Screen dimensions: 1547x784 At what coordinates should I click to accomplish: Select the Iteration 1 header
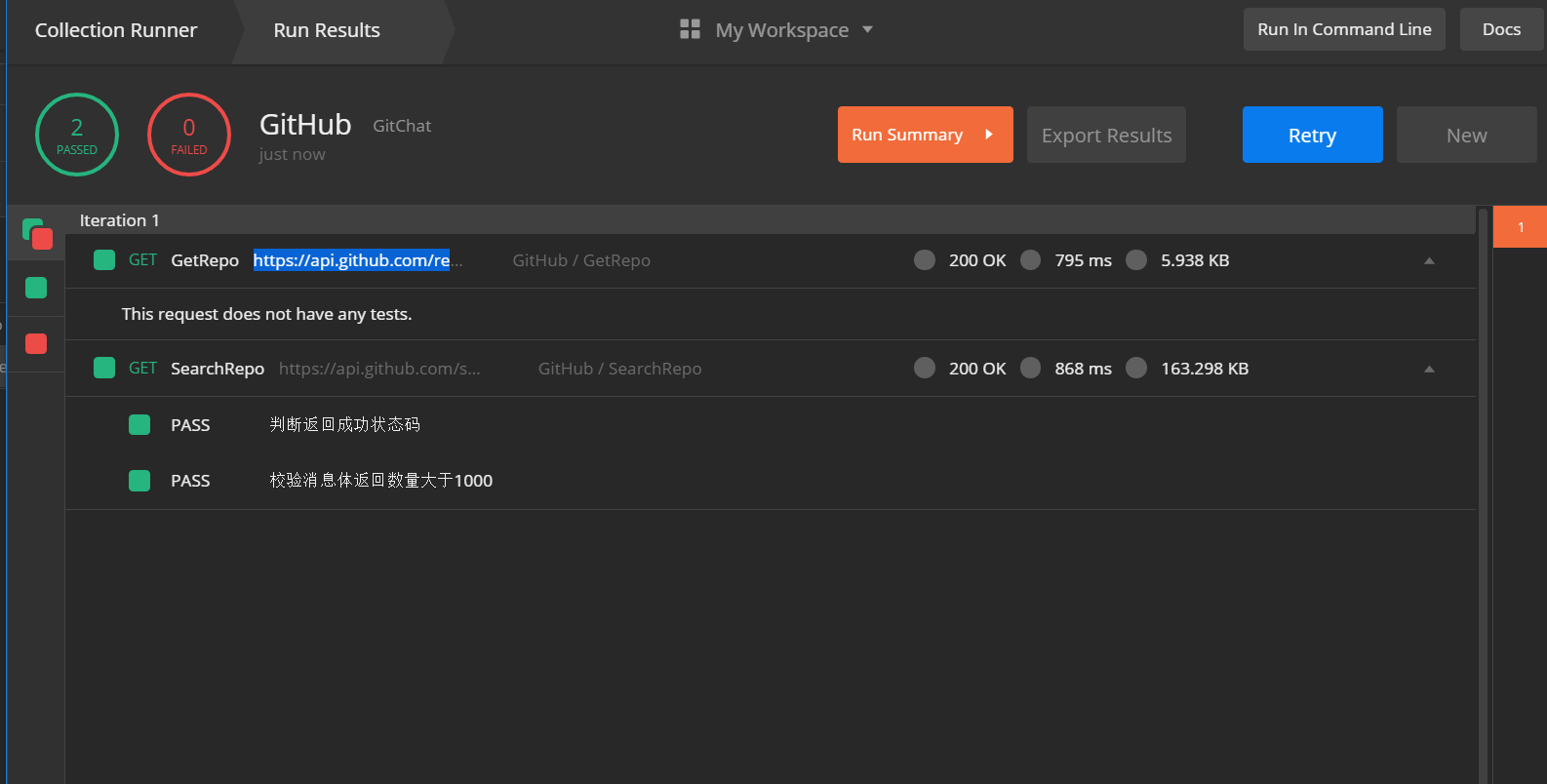pos(771,220)
